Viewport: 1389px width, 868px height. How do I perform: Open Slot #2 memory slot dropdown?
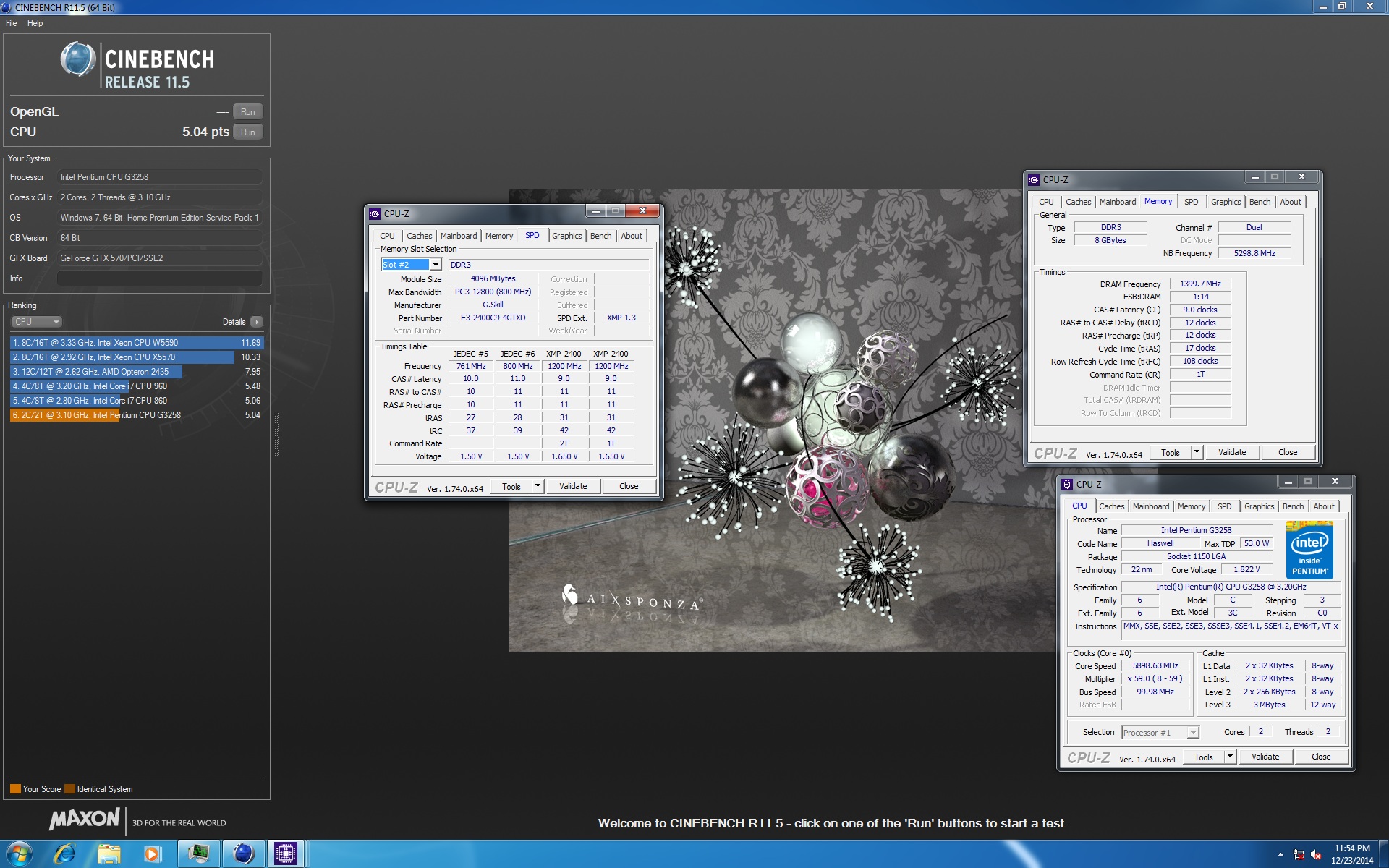(436, 265)
